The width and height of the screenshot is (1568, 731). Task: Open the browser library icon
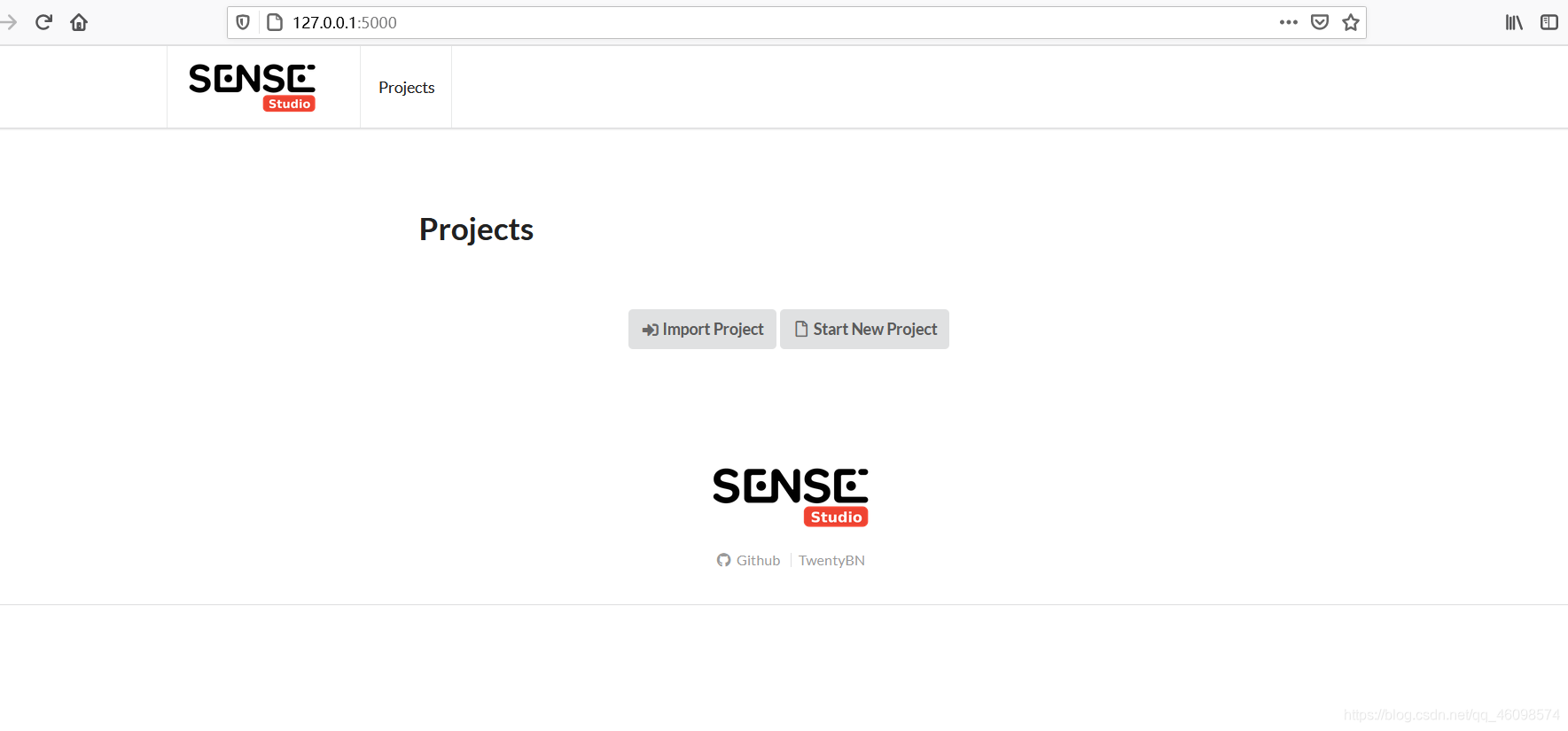(x=1514, y=22)
